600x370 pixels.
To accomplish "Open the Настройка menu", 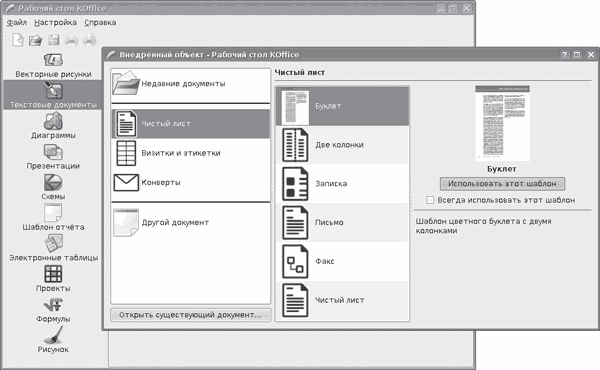I will point(55,23).
